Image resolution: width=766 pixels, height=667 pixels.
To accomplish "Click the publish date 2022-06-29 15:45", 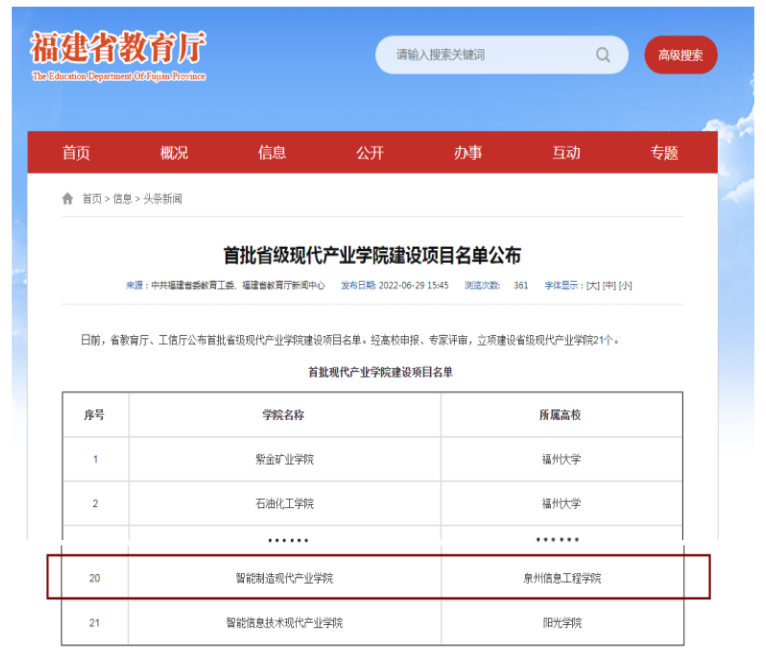I will [413, 285].
